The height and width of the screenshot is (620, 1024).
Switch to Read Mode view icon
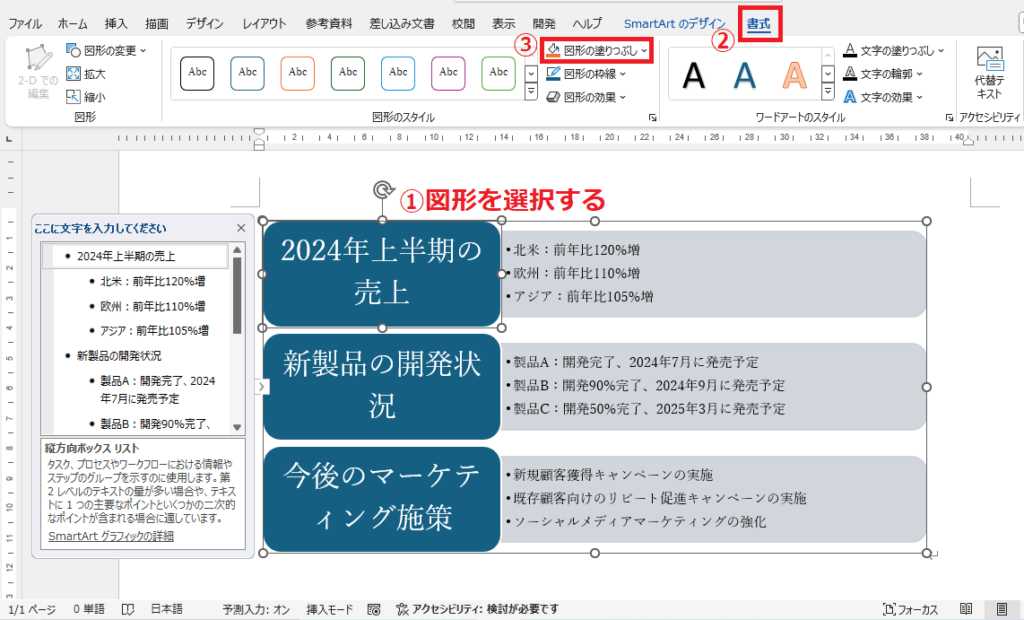(966, 609)
